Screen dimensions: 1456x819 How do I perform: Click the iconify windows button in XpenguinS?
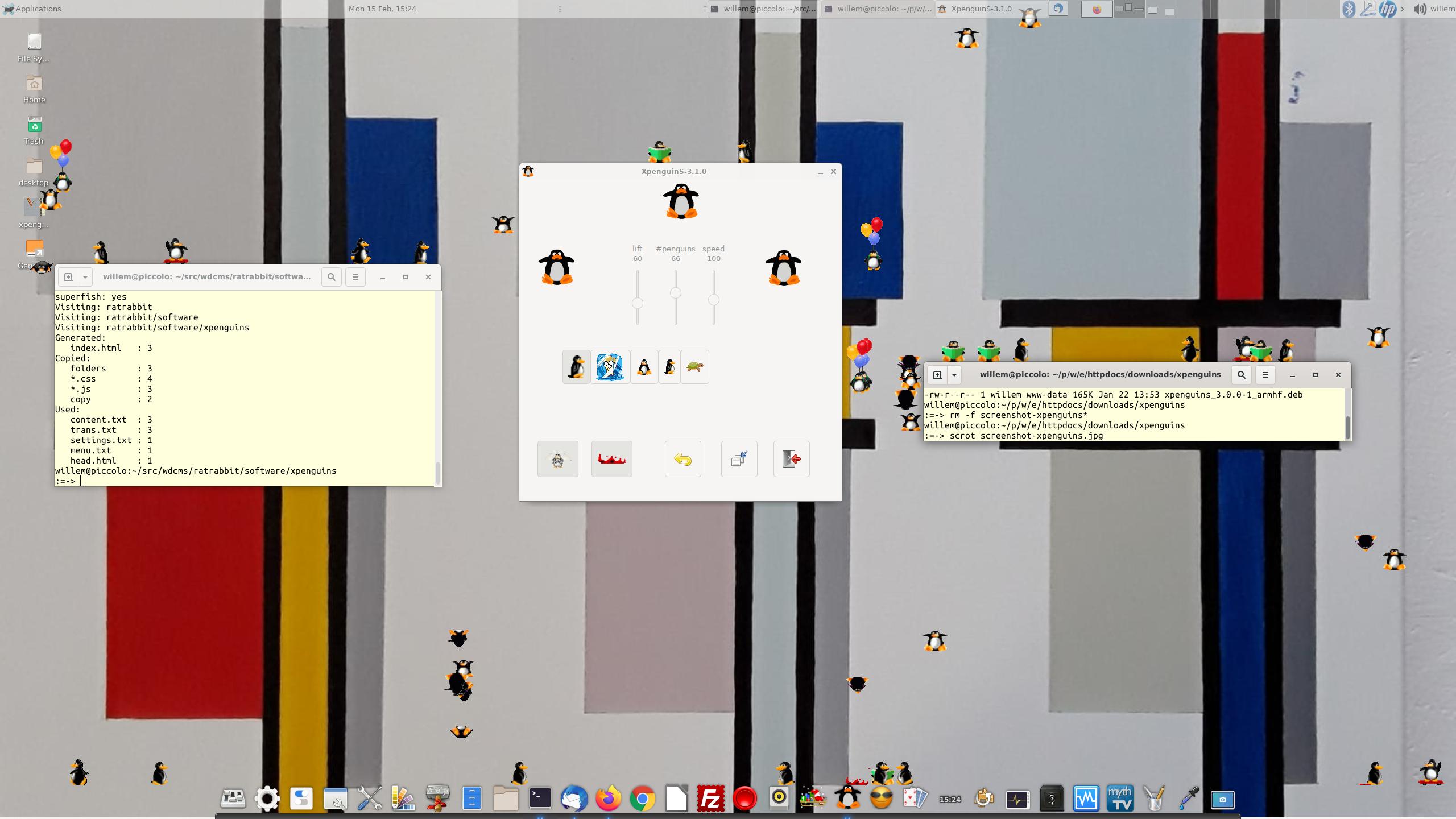739,459
